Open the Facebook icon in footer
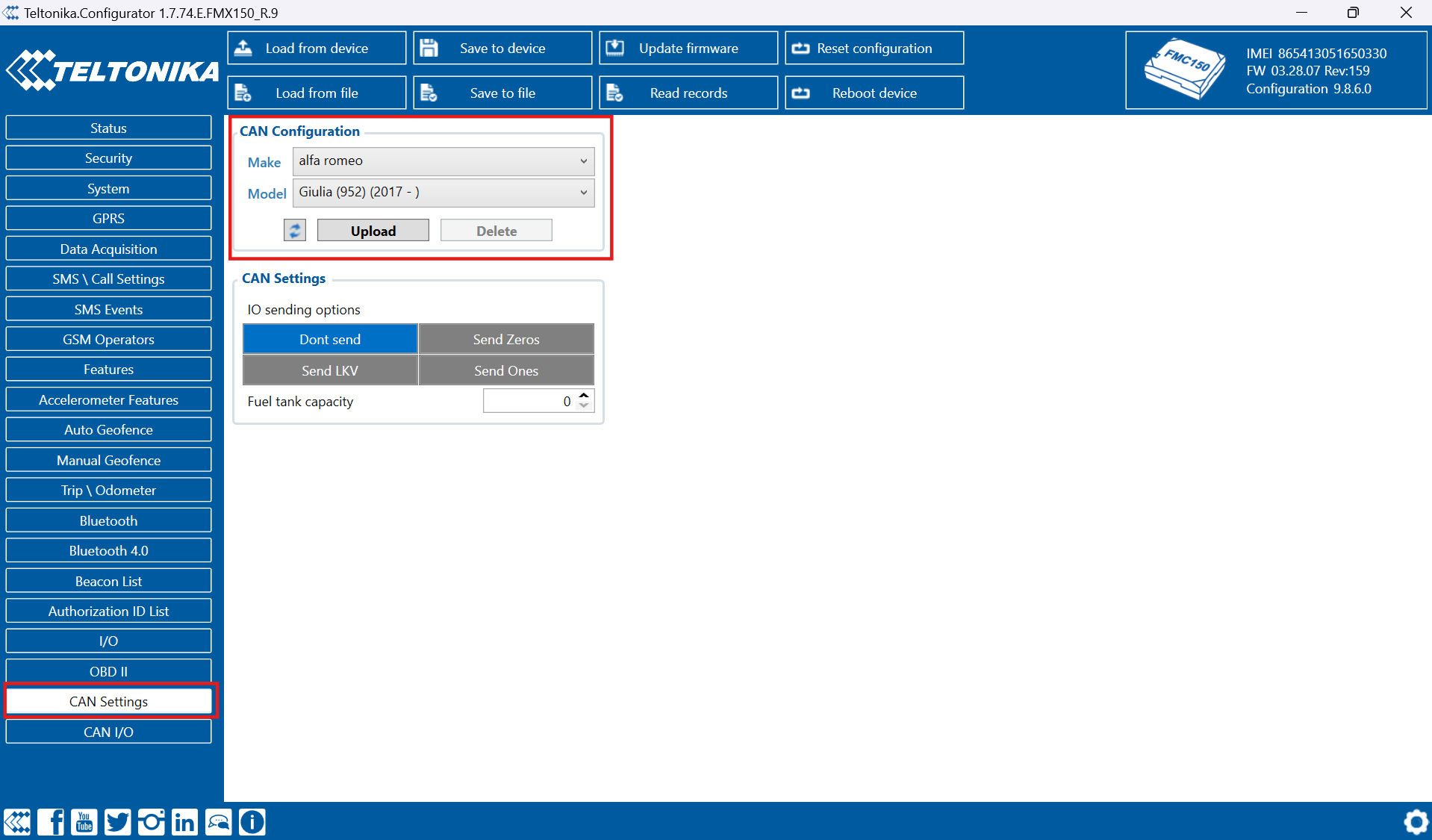1432x840 pixels. click(x=51, y=822)
